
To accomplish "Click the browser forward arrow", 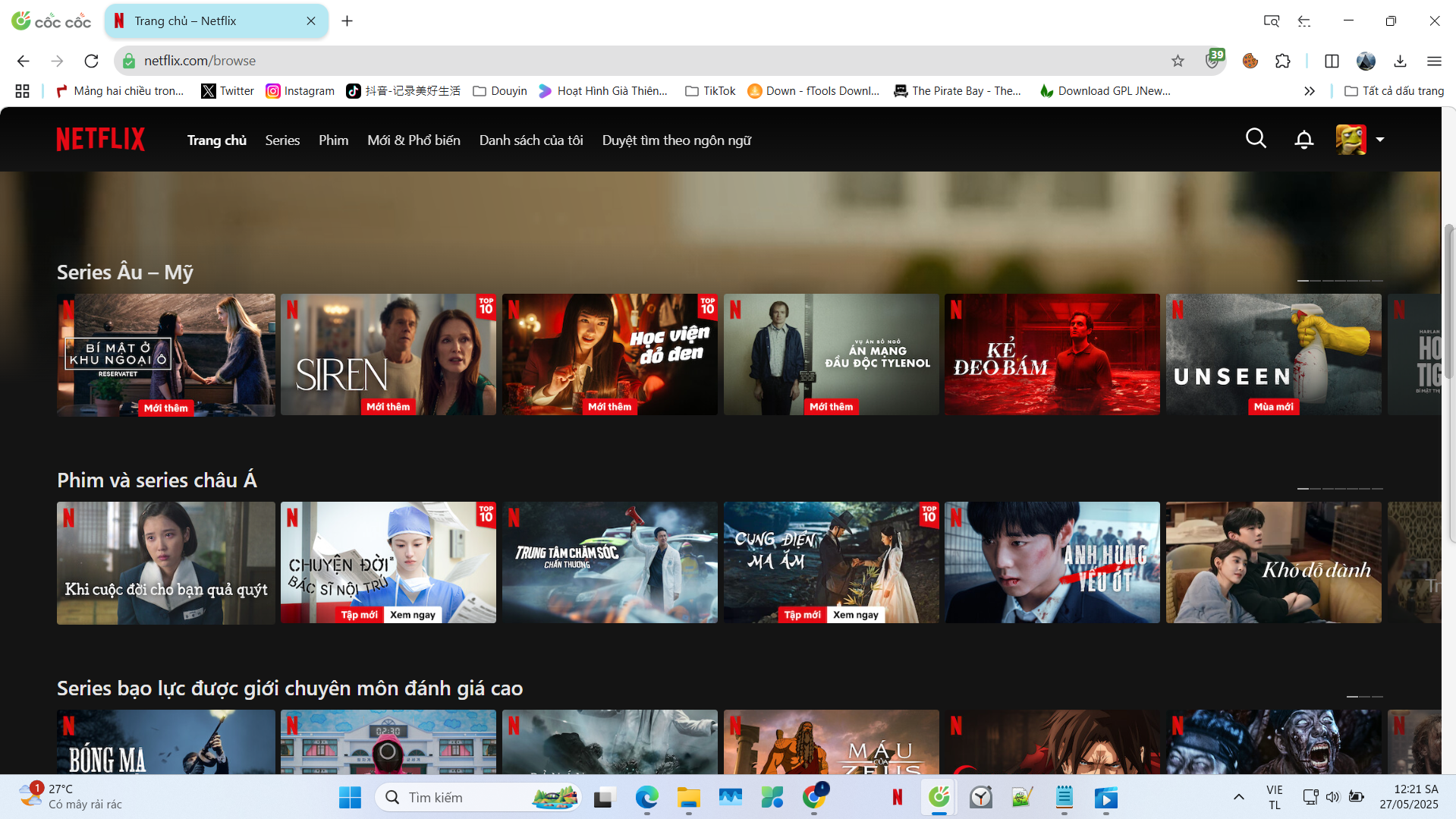I will coord(57,61).
